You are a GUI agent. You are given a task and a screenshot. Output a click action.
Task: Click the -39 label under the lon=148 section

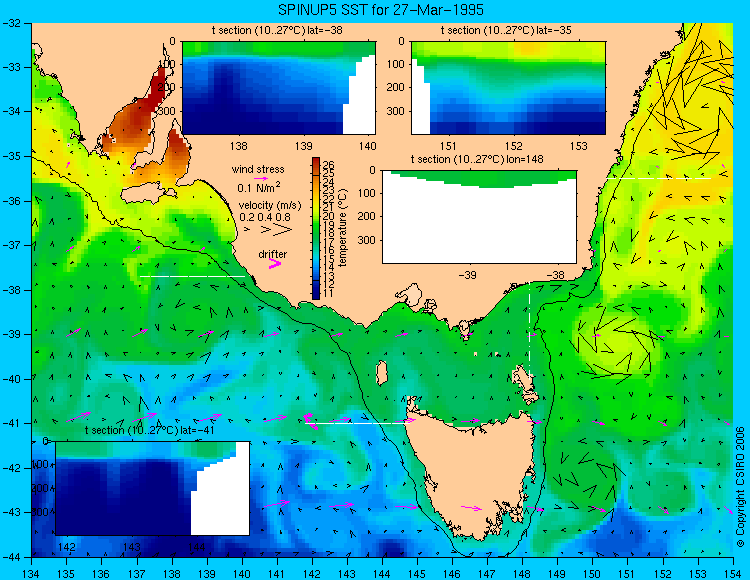click(467, 275)
